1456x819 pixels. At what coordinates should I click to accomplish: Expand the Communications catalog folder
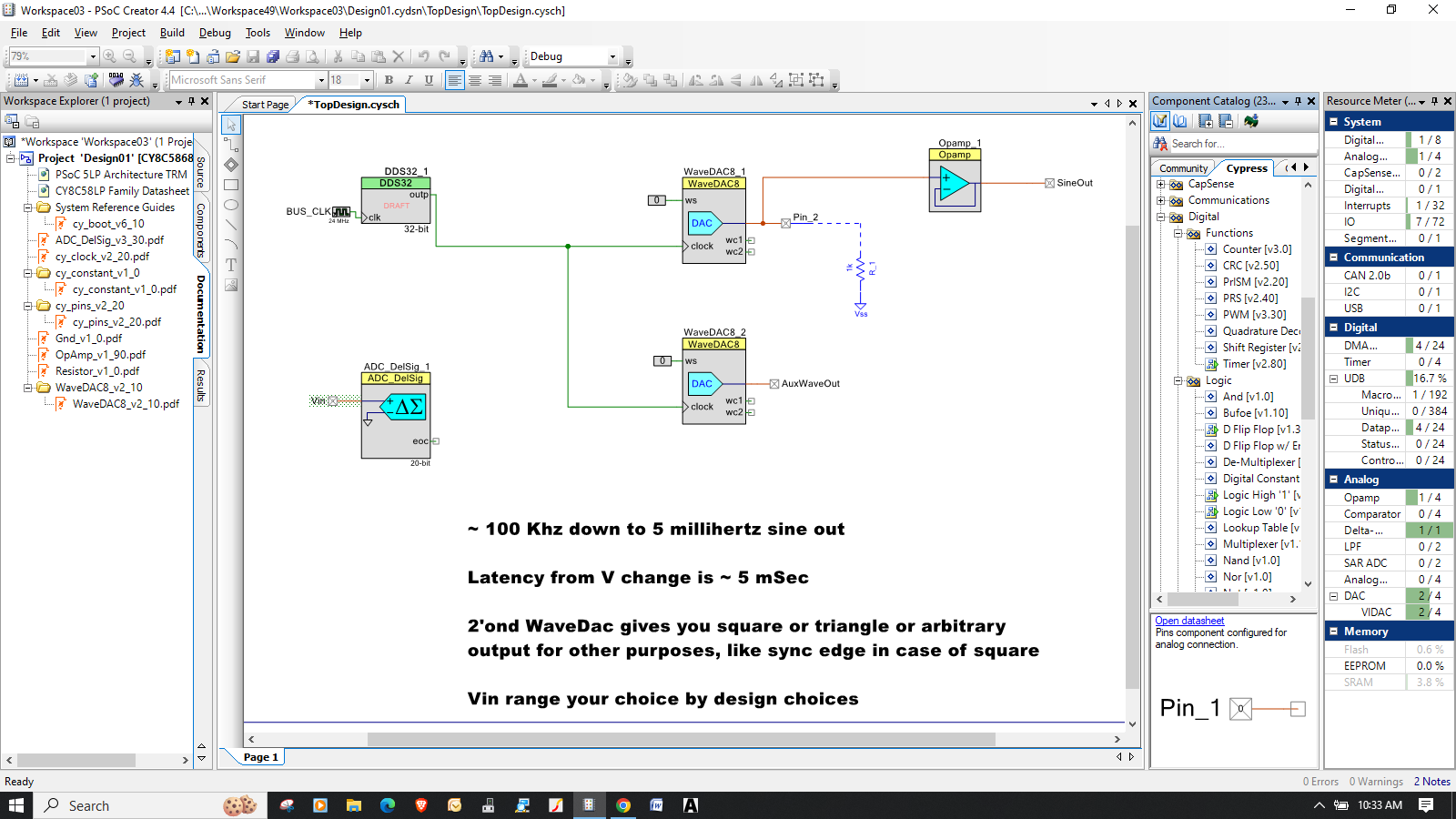point(1160,200)
